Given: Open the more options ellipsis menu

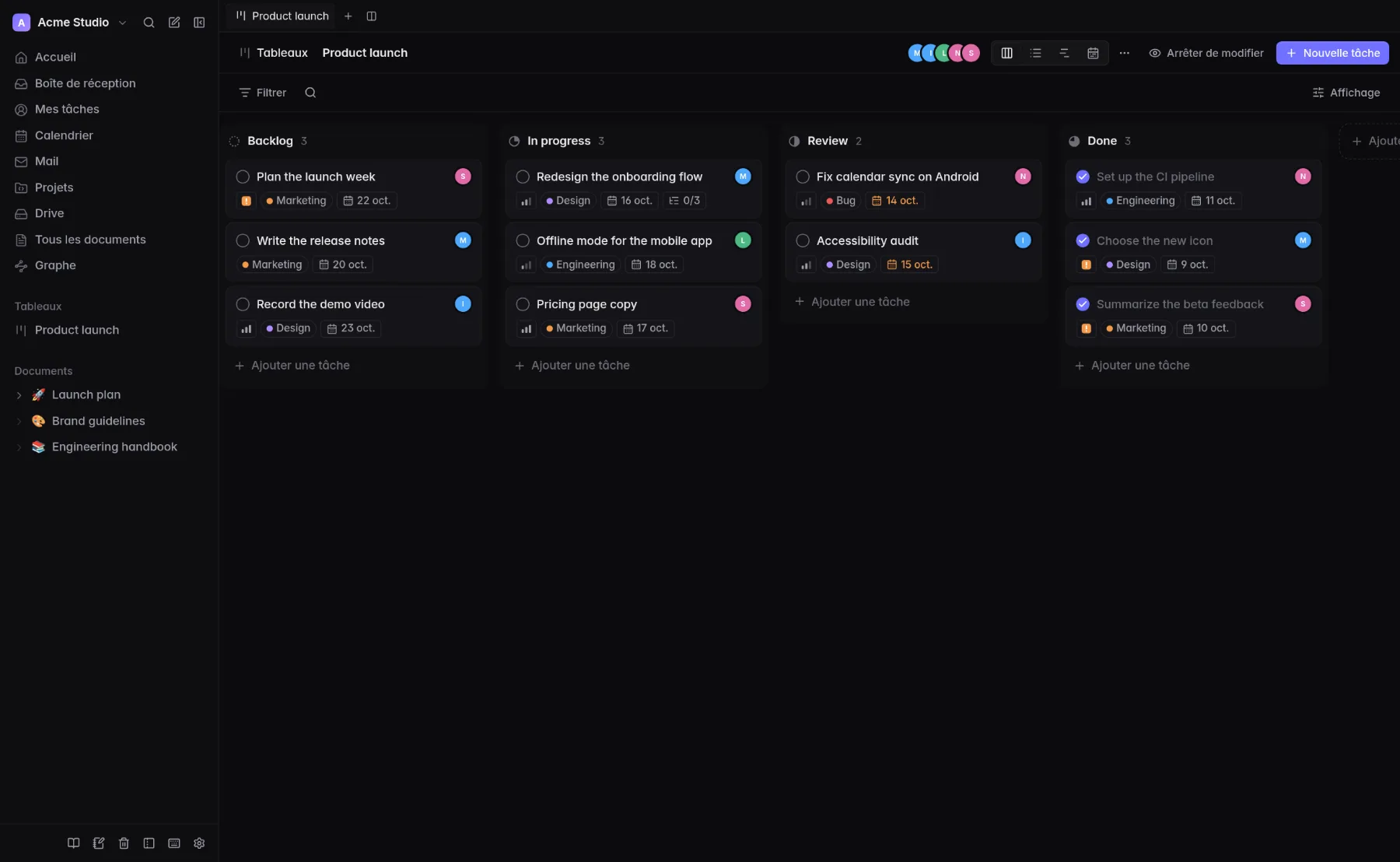Looking at the screenshot, I should 1124,53.
